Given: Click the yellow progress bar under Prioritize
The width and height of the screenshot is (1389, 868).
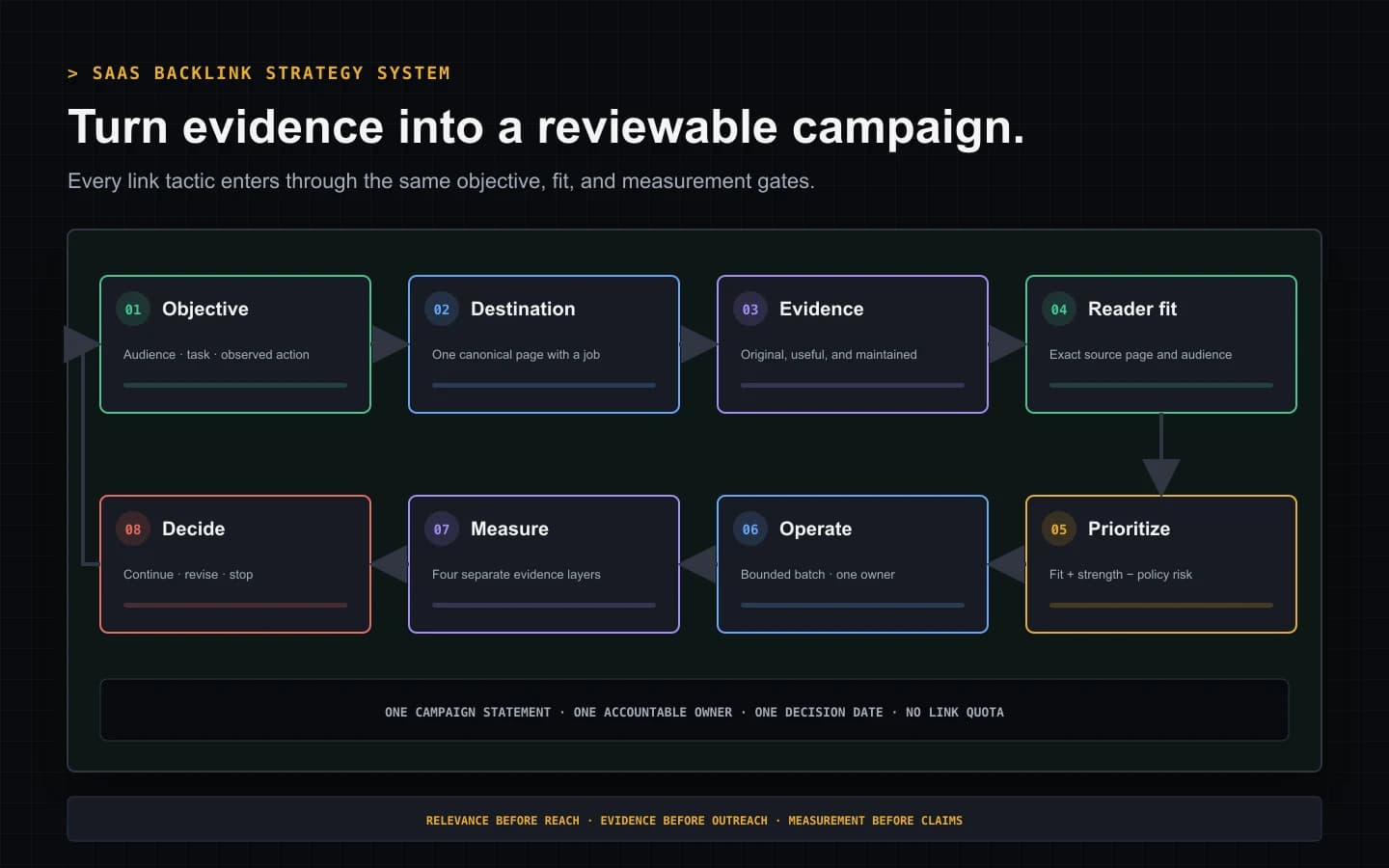Looking at the screenshot, I should tap(1161, 605).
